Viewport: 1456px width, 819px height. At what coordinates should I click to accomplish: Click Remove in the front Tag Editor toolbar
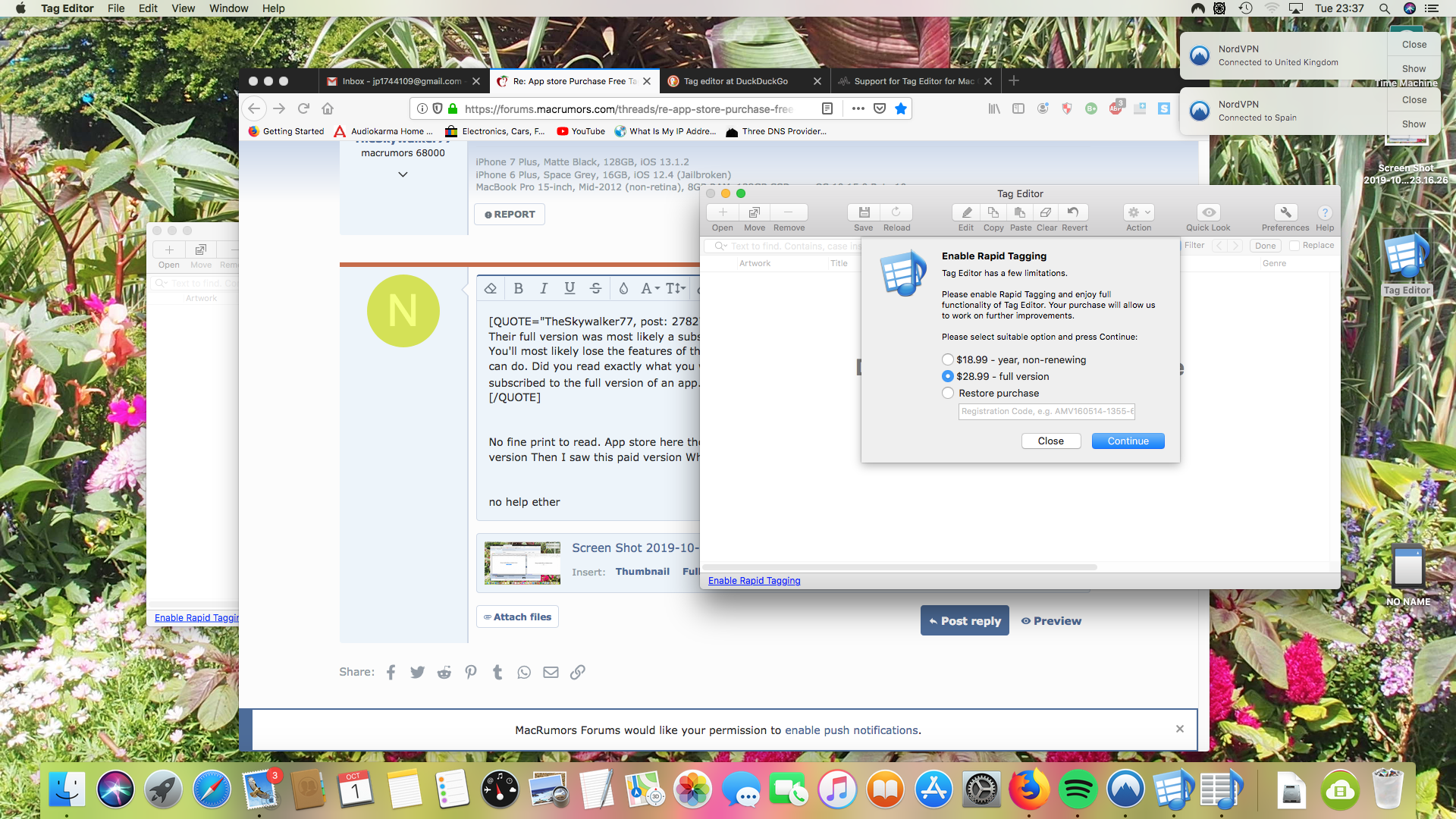789,213
